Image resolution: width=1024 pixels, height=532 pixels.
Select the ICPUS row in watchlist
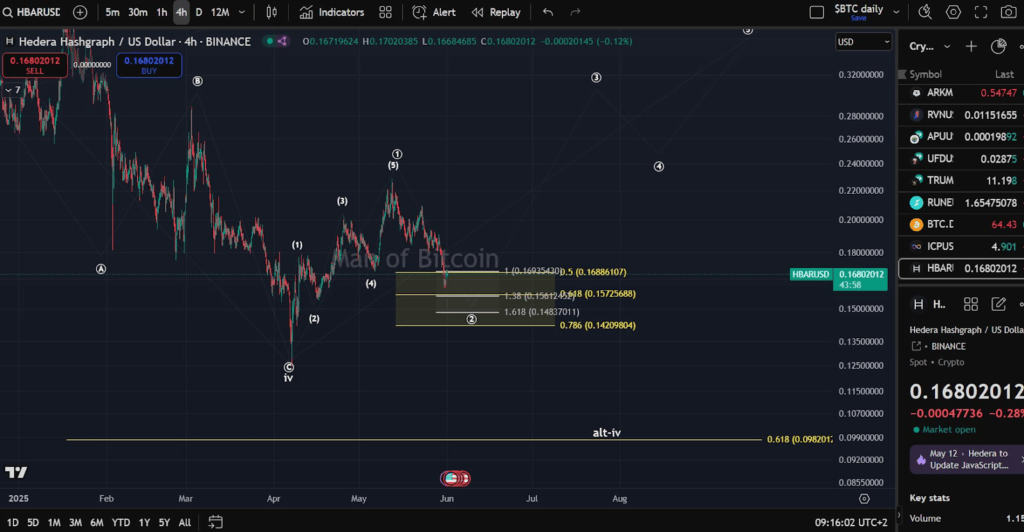click(961, 246)
